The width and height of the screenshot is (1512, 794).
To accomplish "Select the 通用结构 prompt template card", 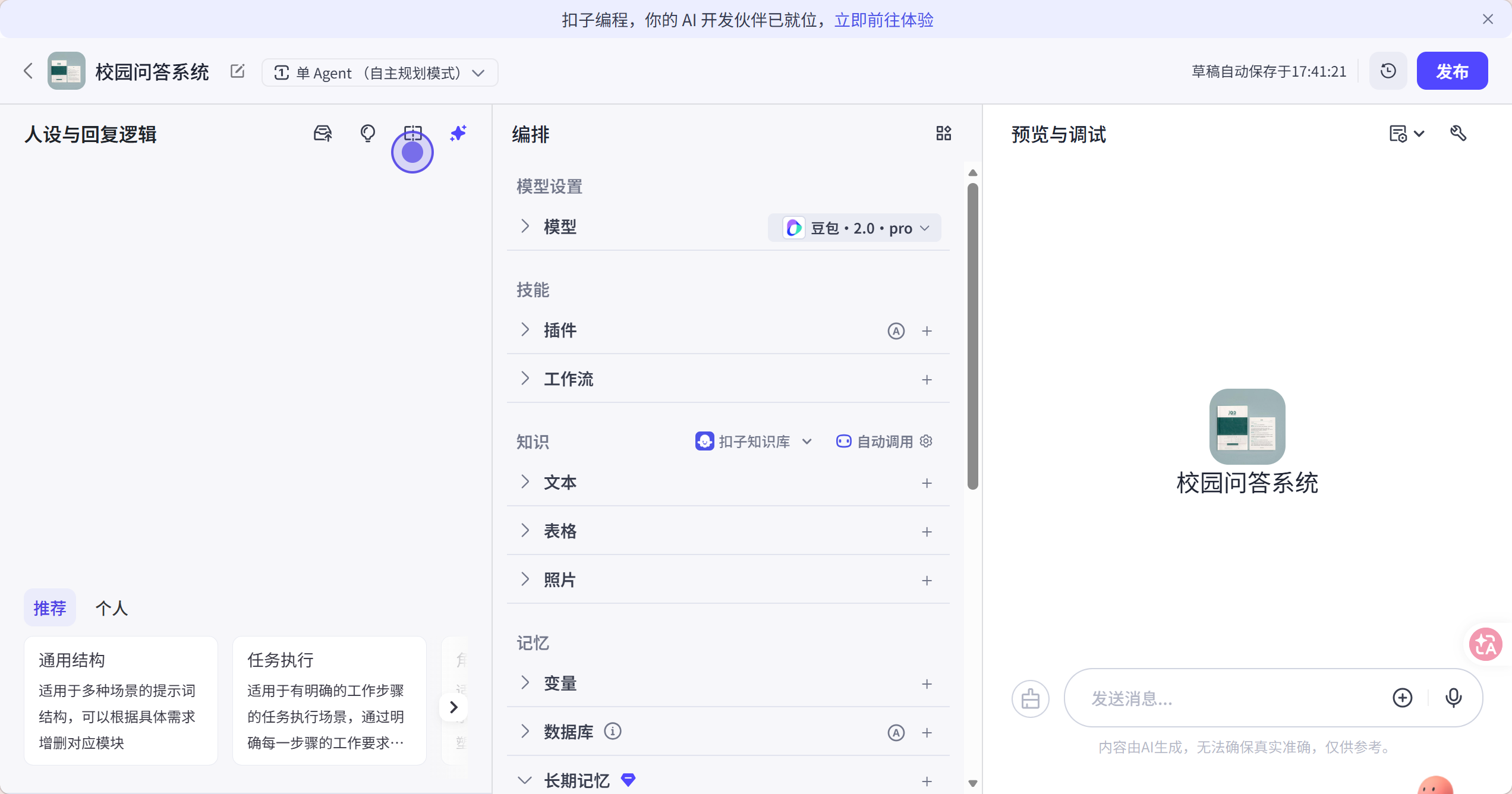I will 121,700.
